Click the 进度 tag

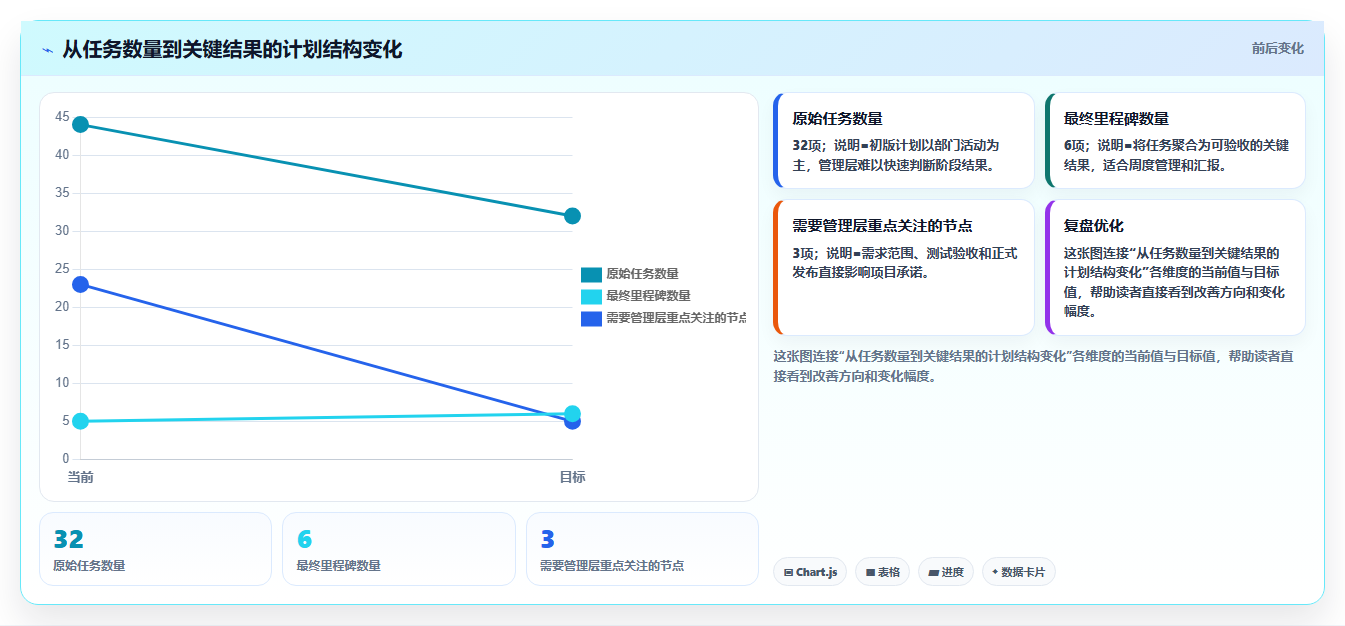pyautogui.click(x=946, y=572)
